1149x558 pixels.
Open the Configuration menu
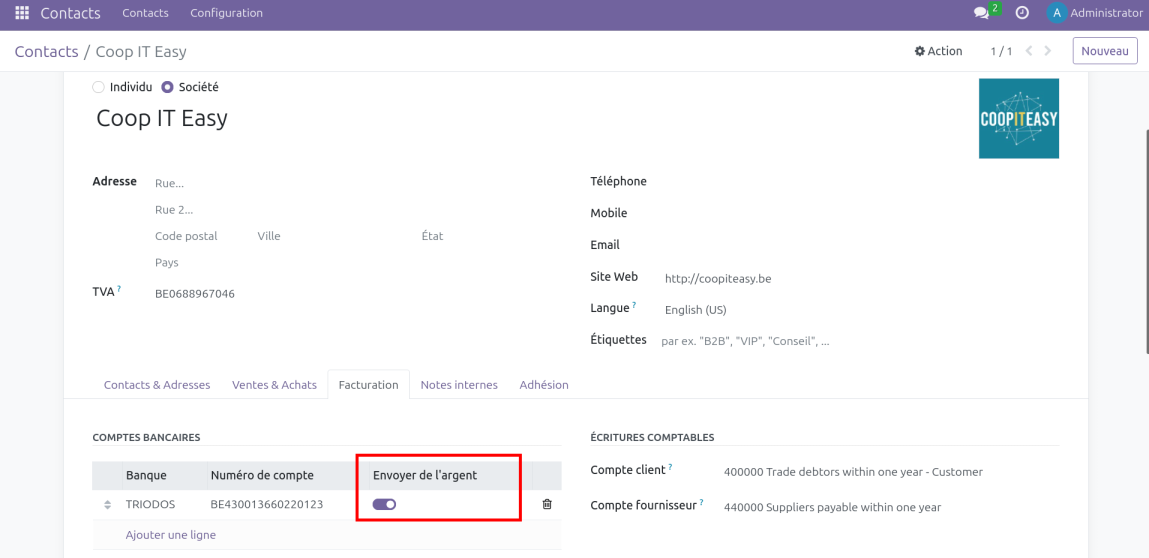(x=226, y=13)
